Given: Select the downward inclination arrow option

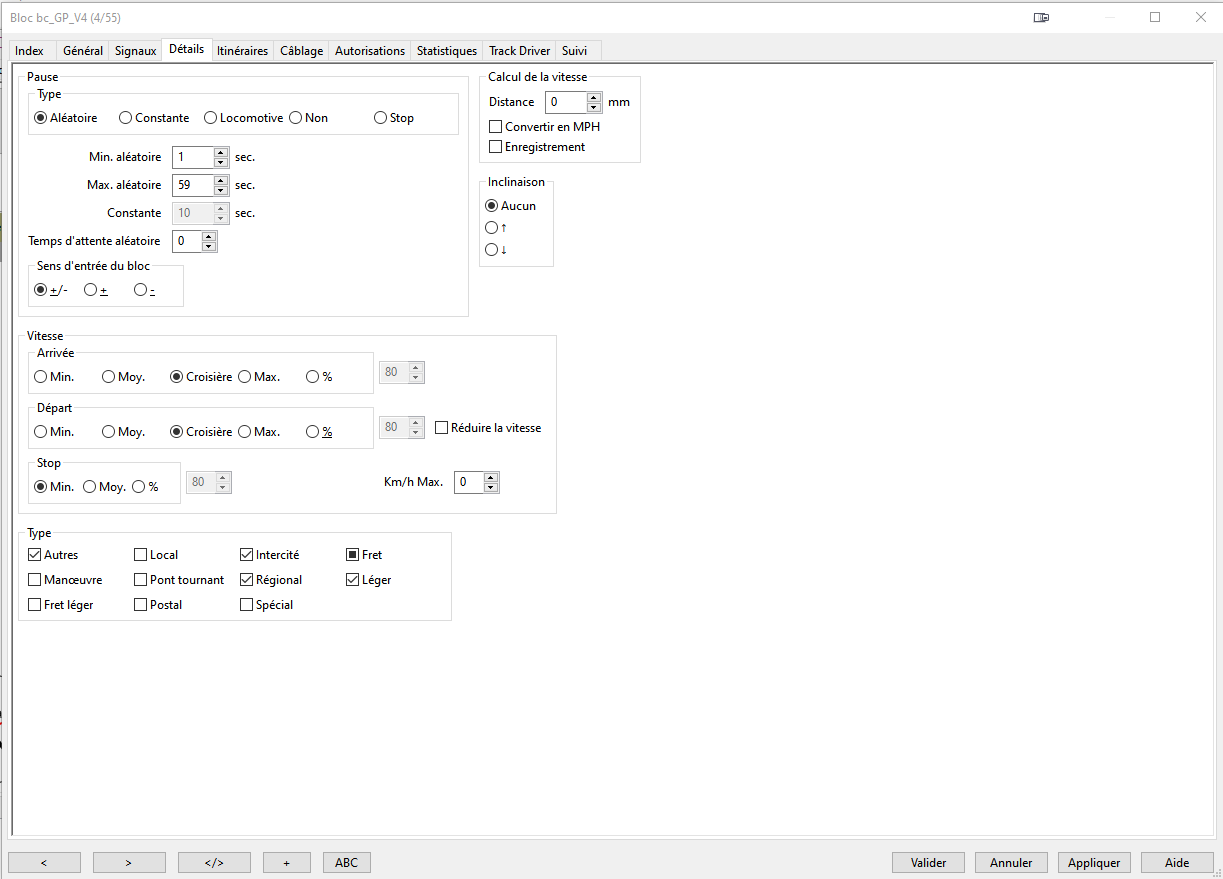Looking at the screenshot, I should click(x=491, y=250).
